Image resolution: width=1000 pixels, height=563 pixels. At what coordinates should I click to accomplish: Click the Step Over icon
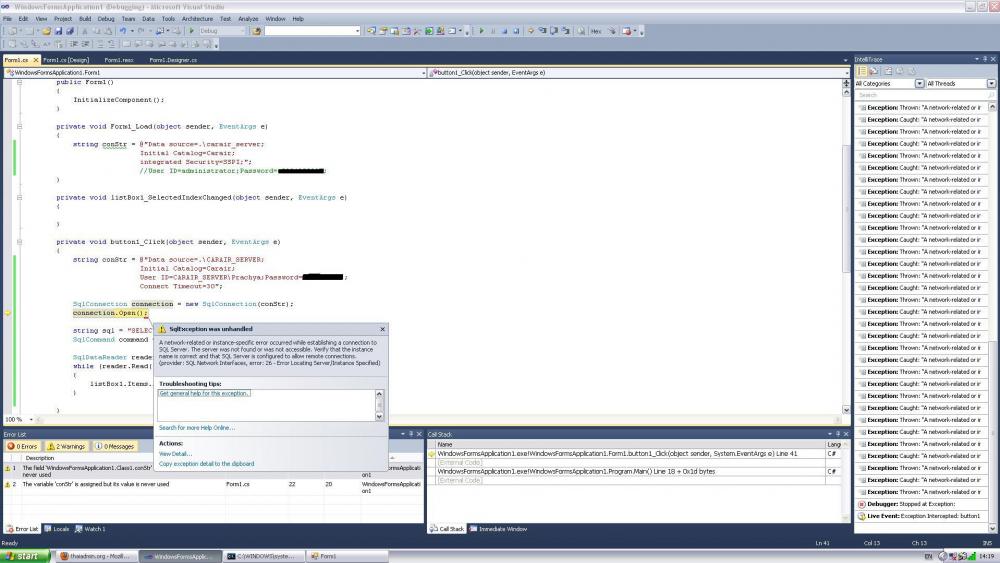coord(554,31)
